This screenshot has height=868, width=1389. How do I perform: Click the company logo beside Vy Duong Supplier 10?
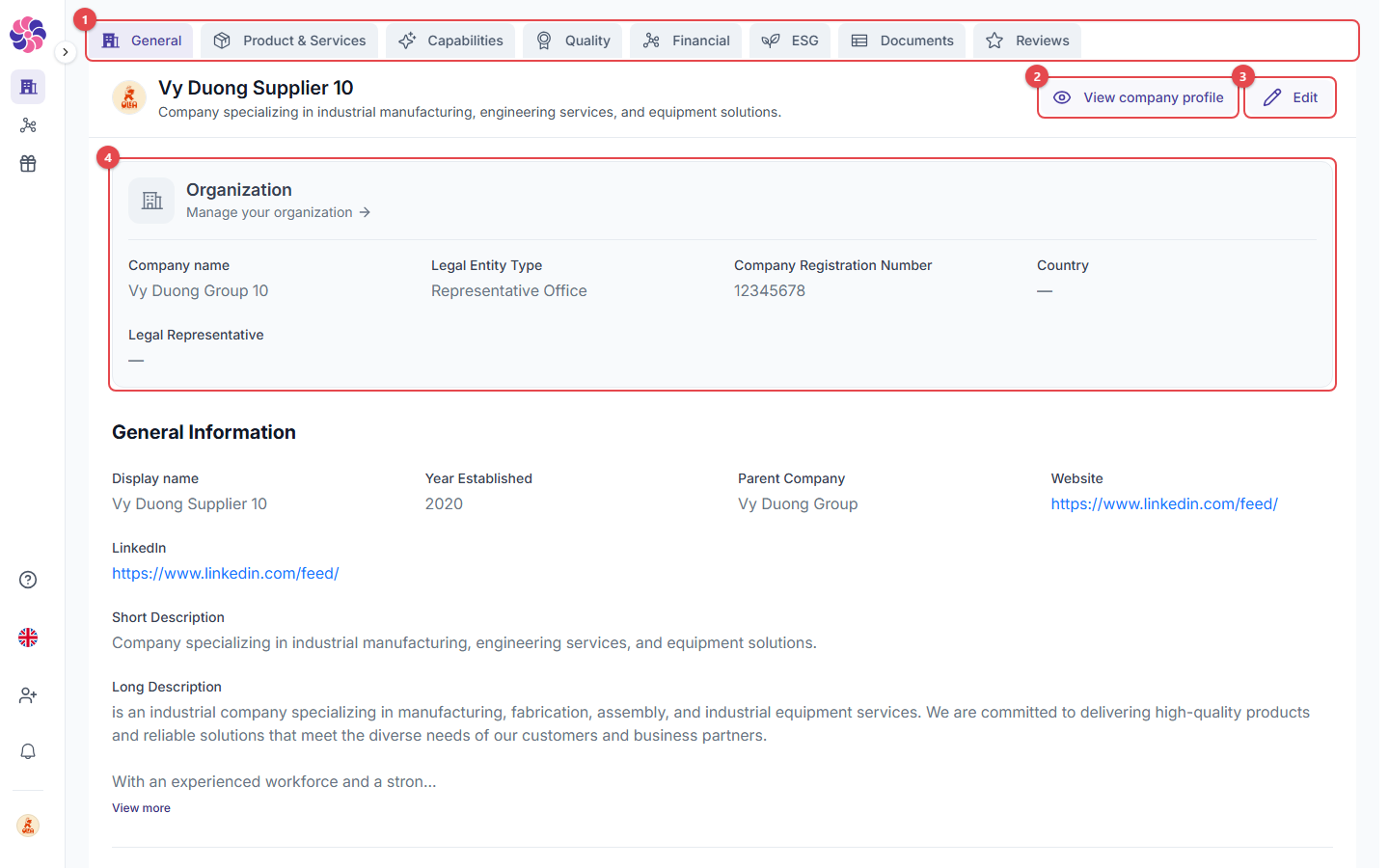click(x=129, y=97)
